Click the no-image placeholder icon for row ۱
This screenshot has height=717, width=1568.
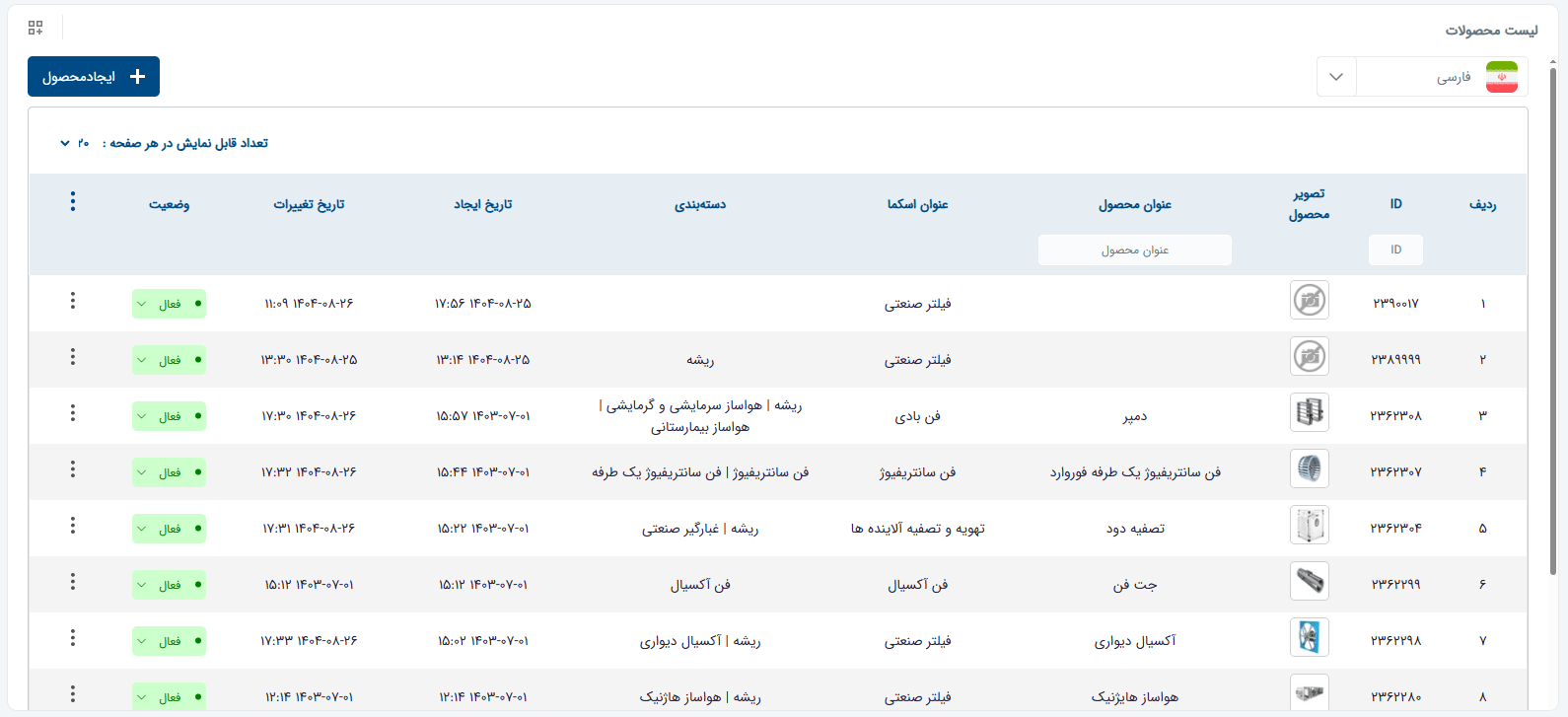(1310, 300)
